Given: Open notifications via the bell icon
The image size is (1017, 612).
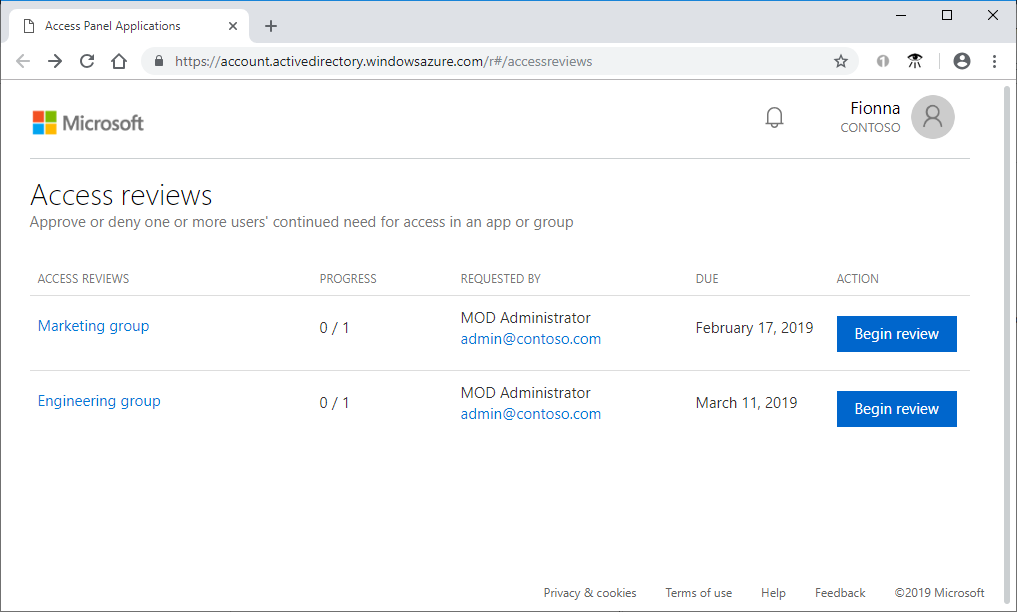Looking at the screenshot, I should point(774,117).
